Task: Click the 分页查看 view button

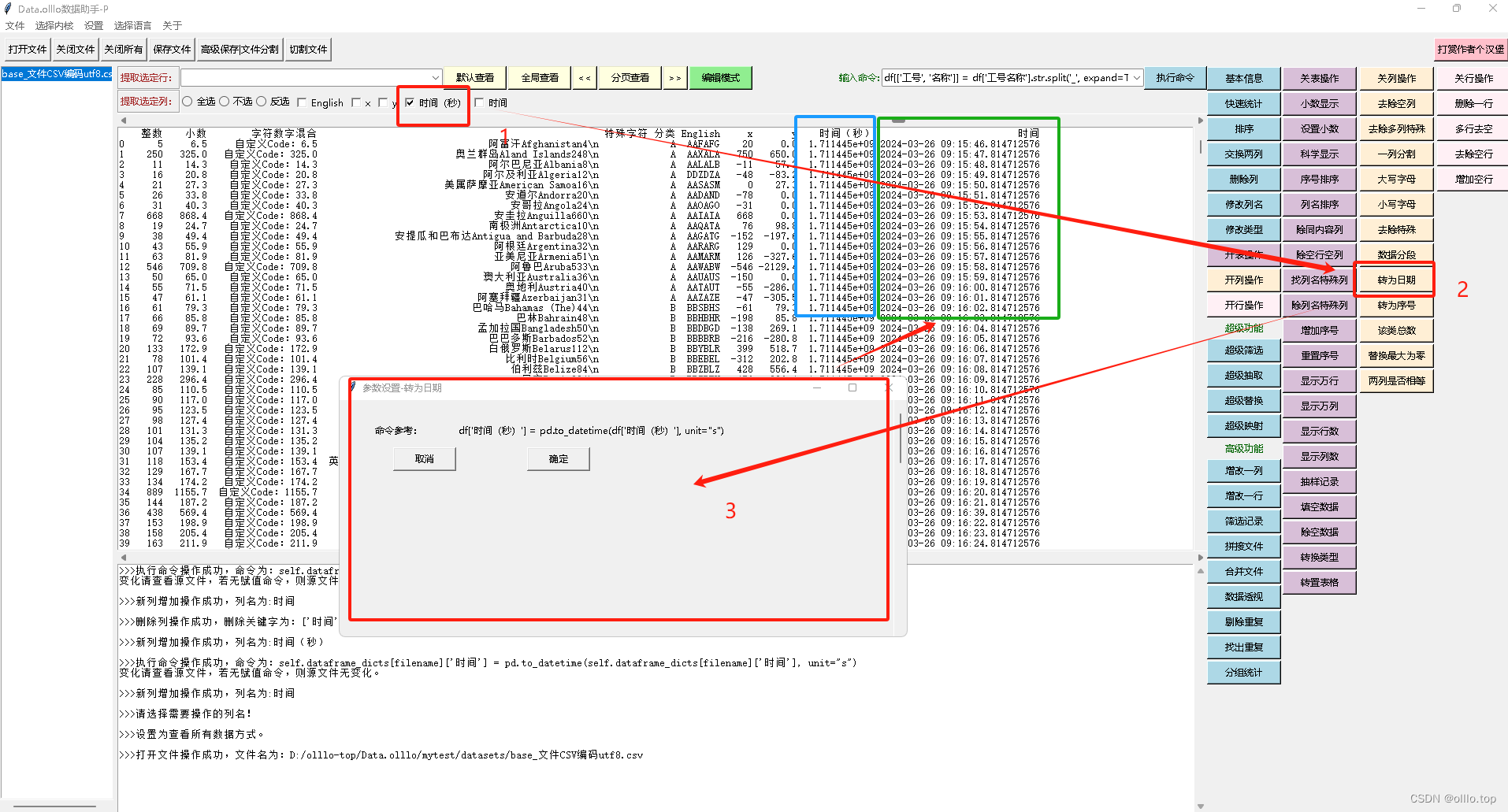Action: 630,77
